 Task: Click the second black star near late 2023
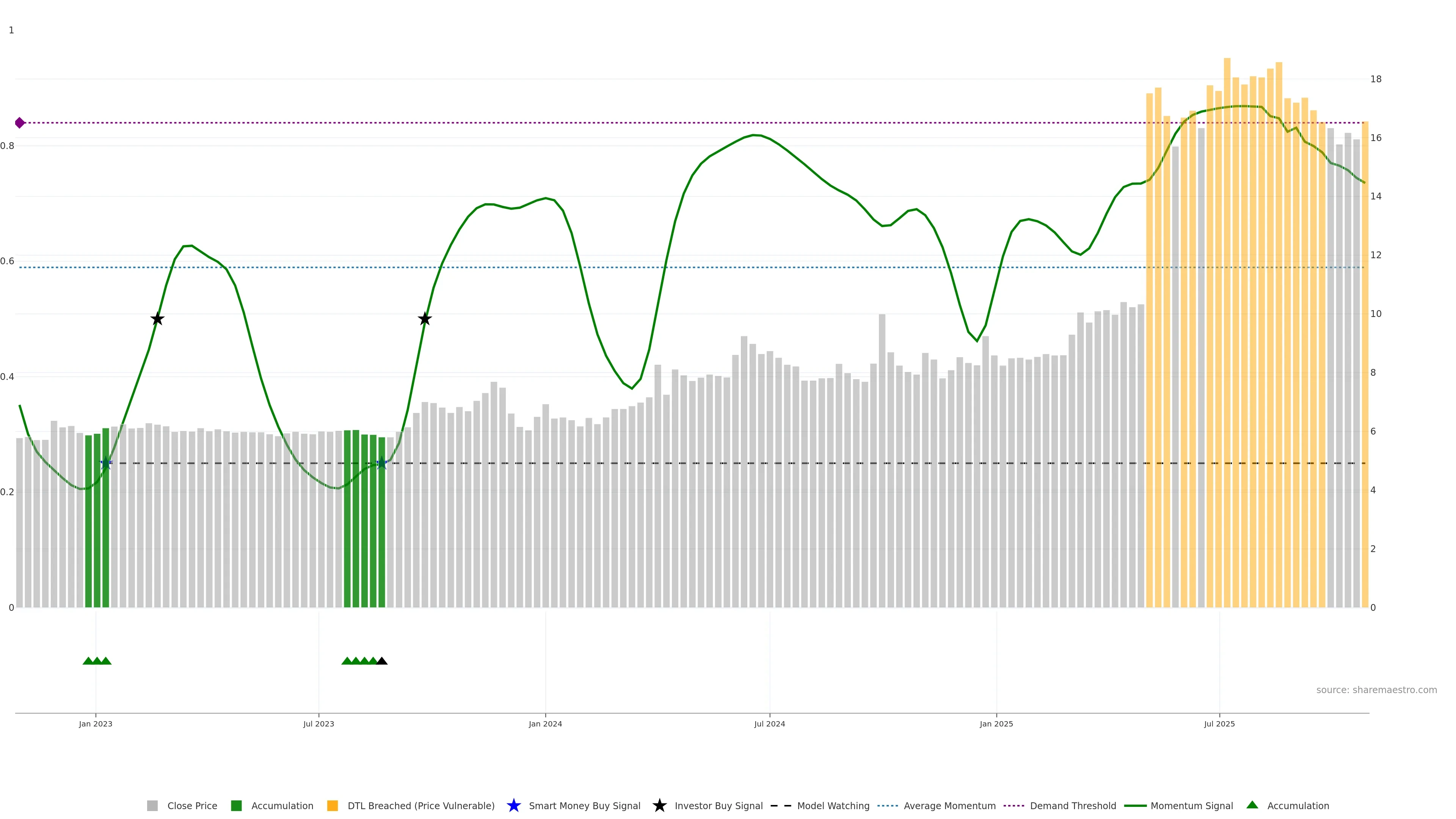pyautogui.click(x=425, y=319)
